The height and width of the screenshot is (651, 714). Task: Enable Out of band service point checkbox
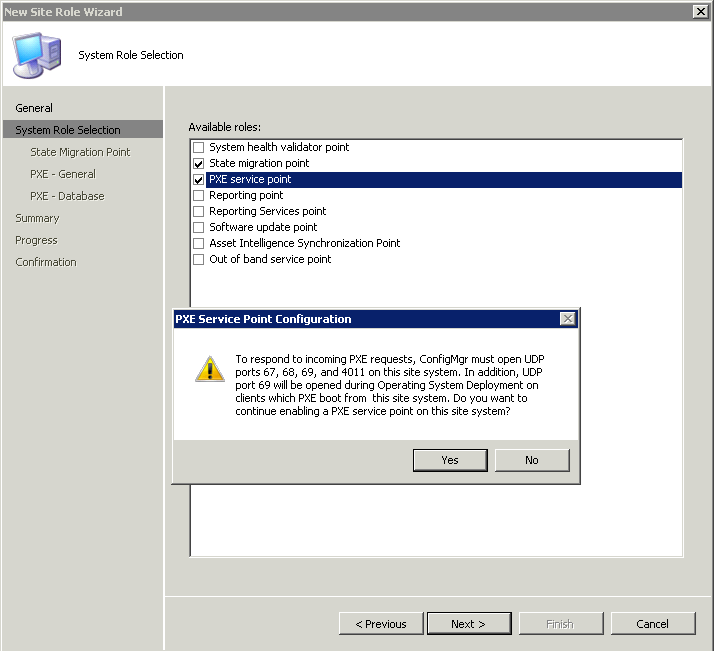(199, 259)
